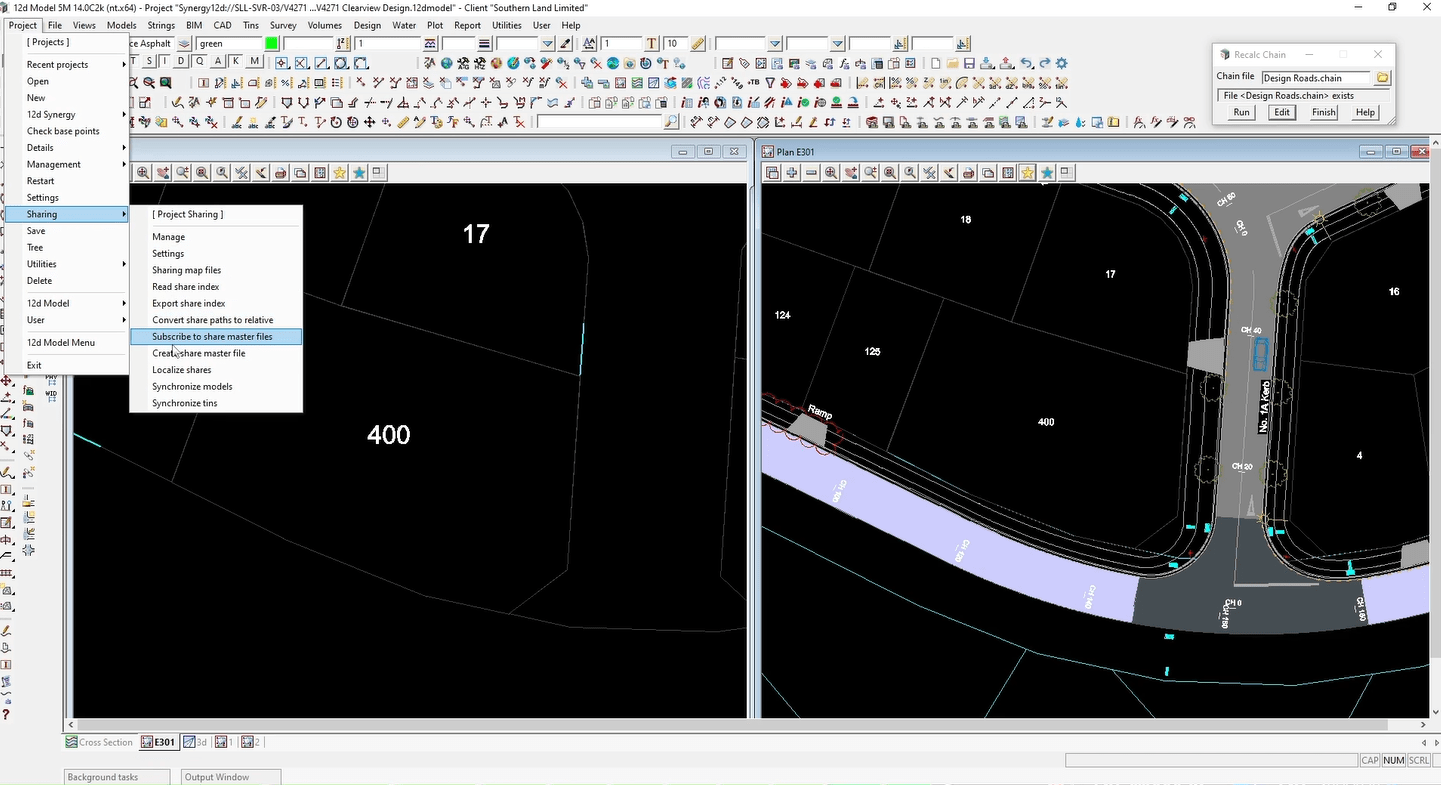This screenshot has width=1441, height=785.
Task: Click the four-way move arrows icon
Action: coord(369,122)
